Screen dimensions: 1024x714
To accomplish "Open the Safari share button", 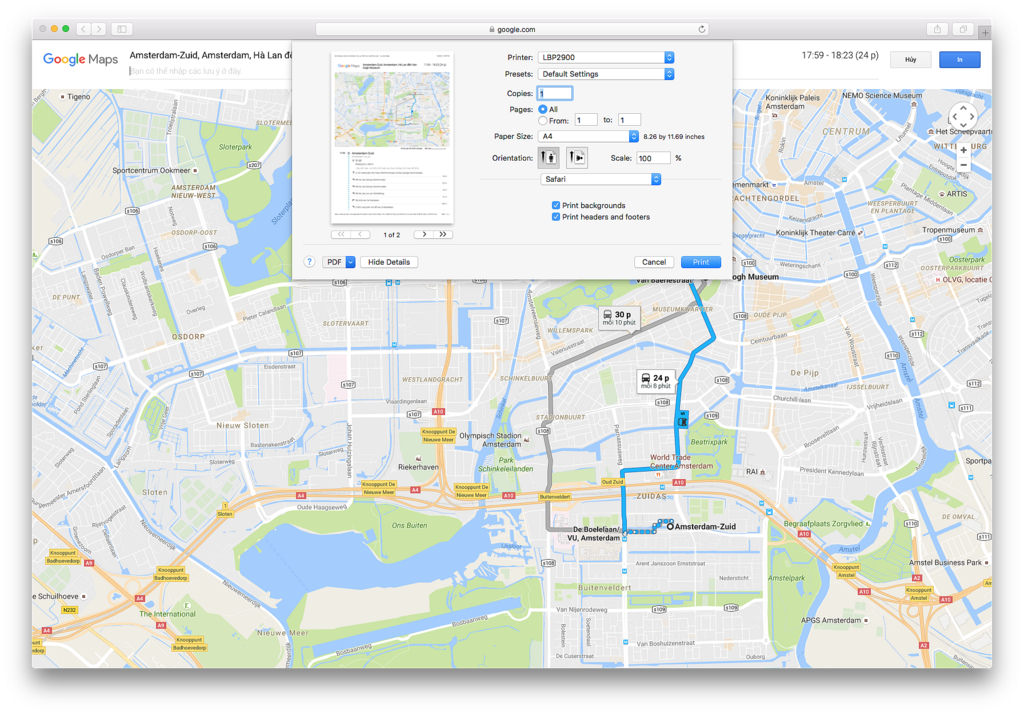I will (x=937, y=29).
